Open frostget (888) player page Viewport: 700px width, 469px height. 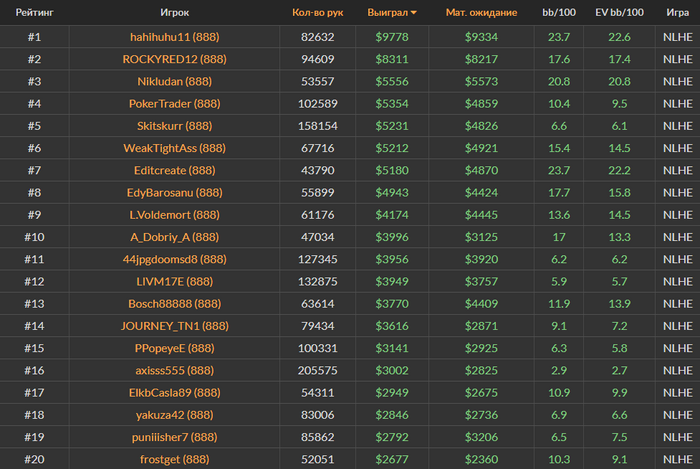[x=175, y=459]
